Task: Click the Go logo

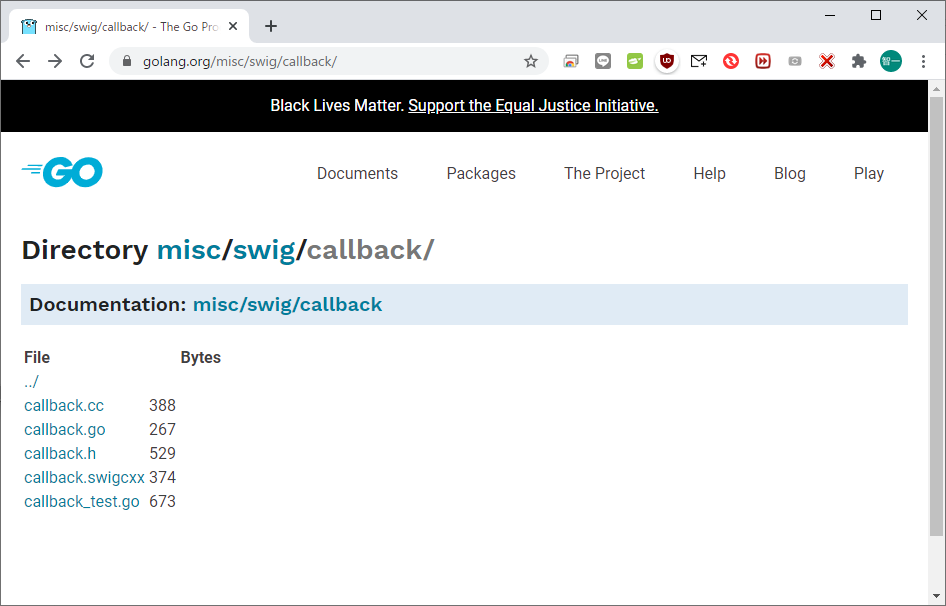Action: tap(62, 173)
